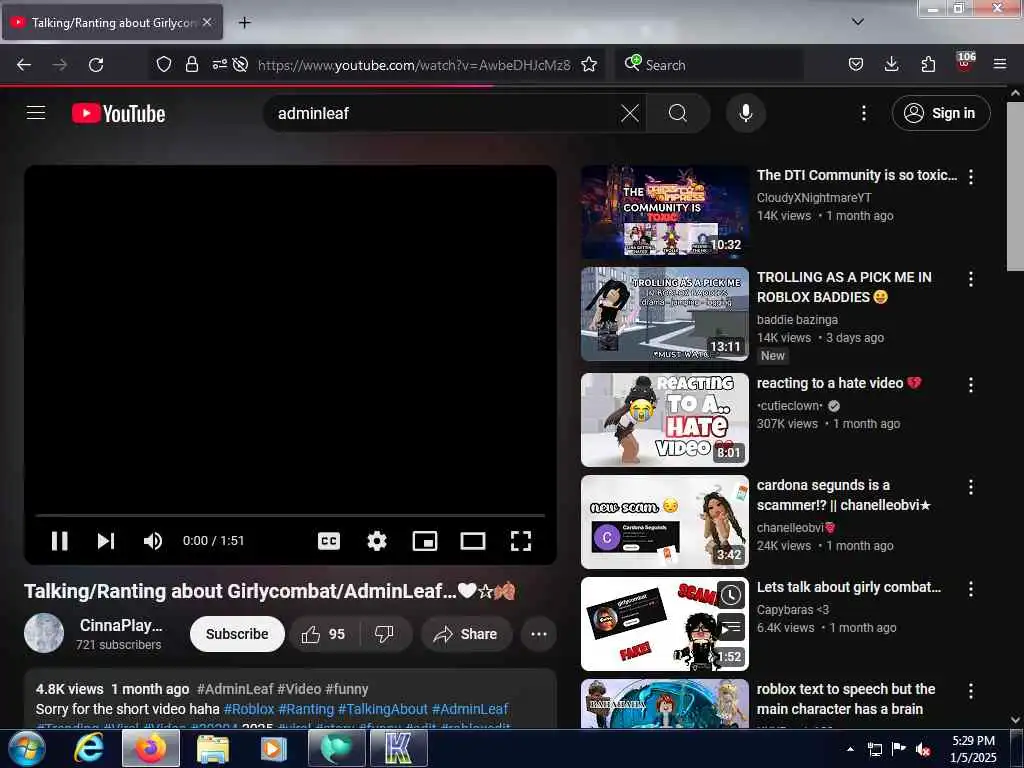List all tabs dropdown arrow
Viewport: 1024px width, 768px height.
click(x=857, y=22)
